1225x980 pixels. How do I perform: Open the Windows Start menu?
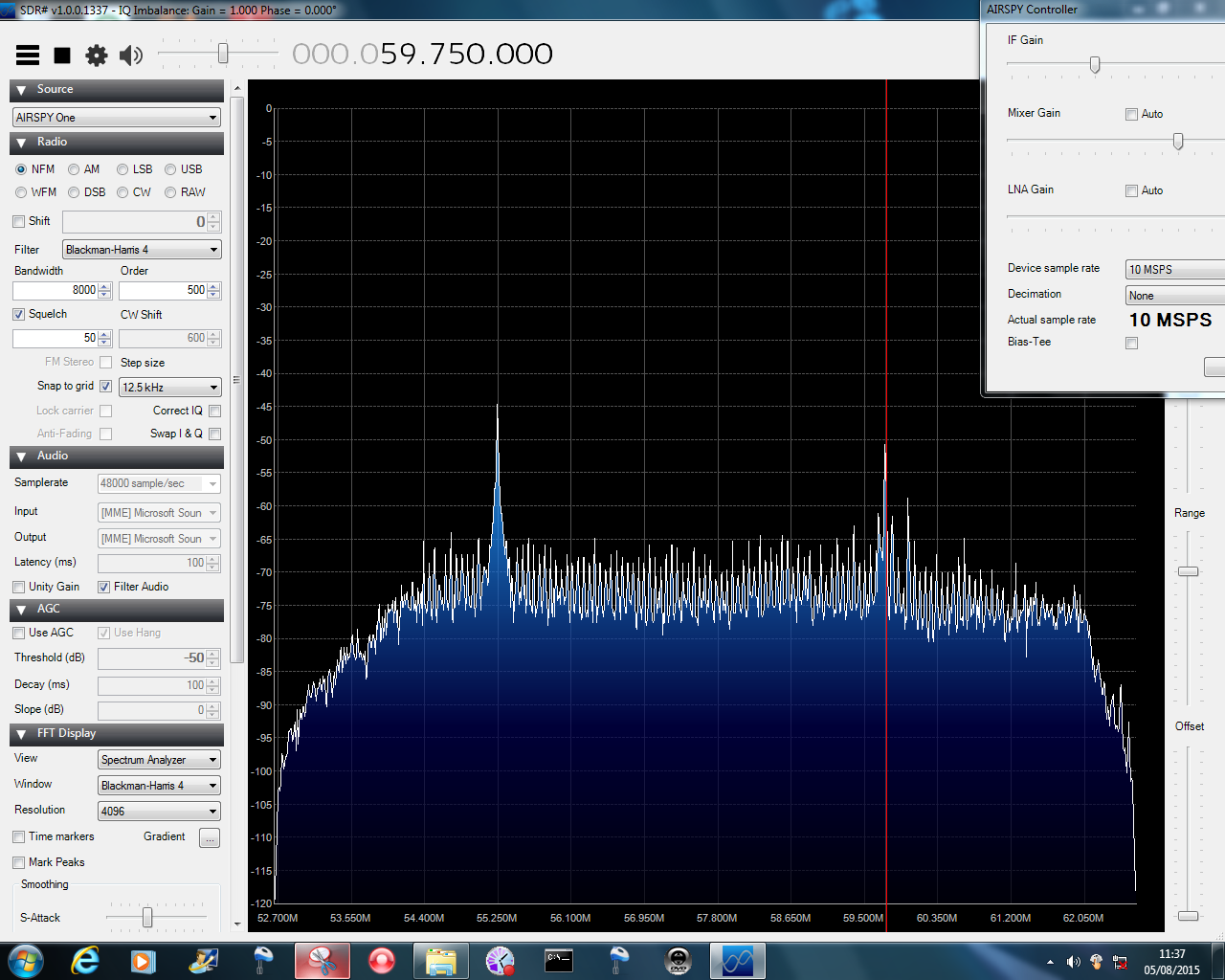[x=26, y=960]
